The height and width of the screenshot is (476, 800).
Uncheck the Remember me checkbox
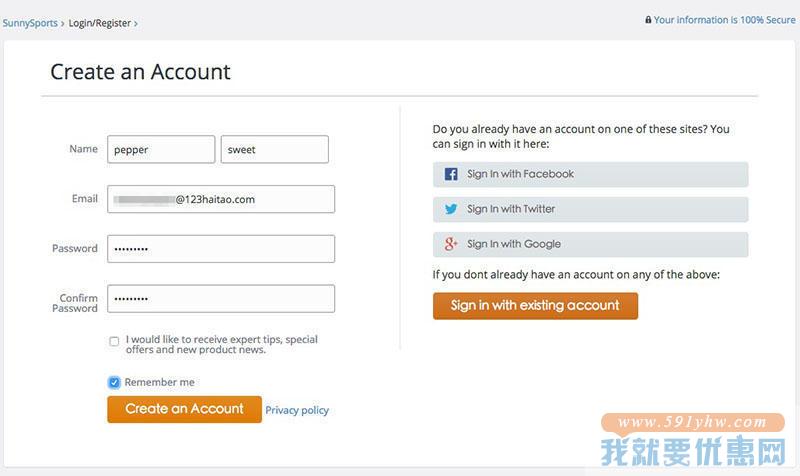(x=114, y=382)
